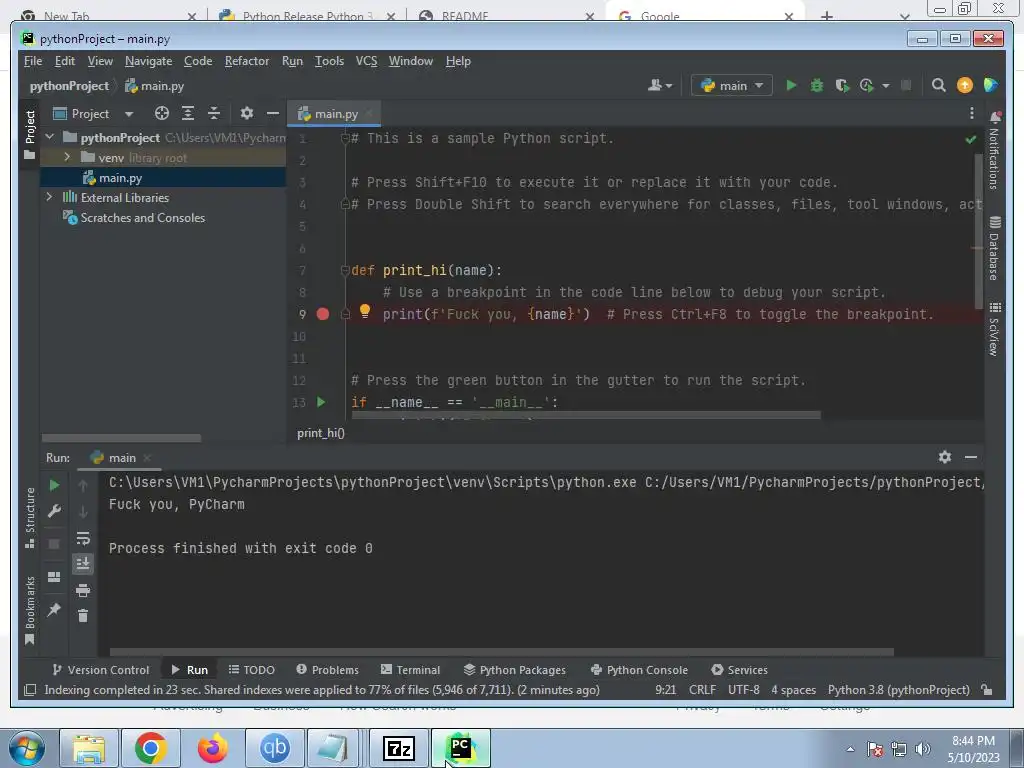The width and height of the screenshot is (1024, 768).
Task: Restore layout icon in Run panel
Action: [x=54, y=577]
